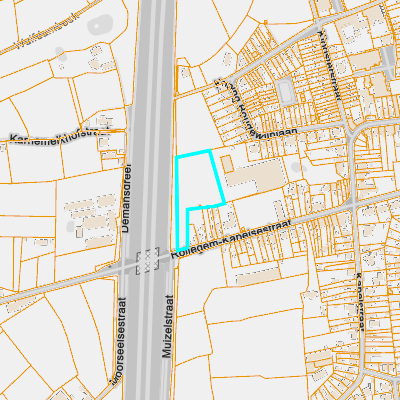Click the large building east of cyan parcel
Image resolution: width=400 pixels, height=400 pixels.
[x=256, y=175]
